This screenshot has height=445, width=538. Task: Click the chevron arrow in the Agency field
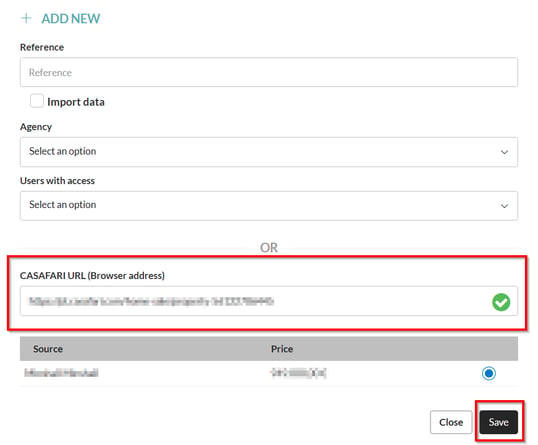[504, 152]
